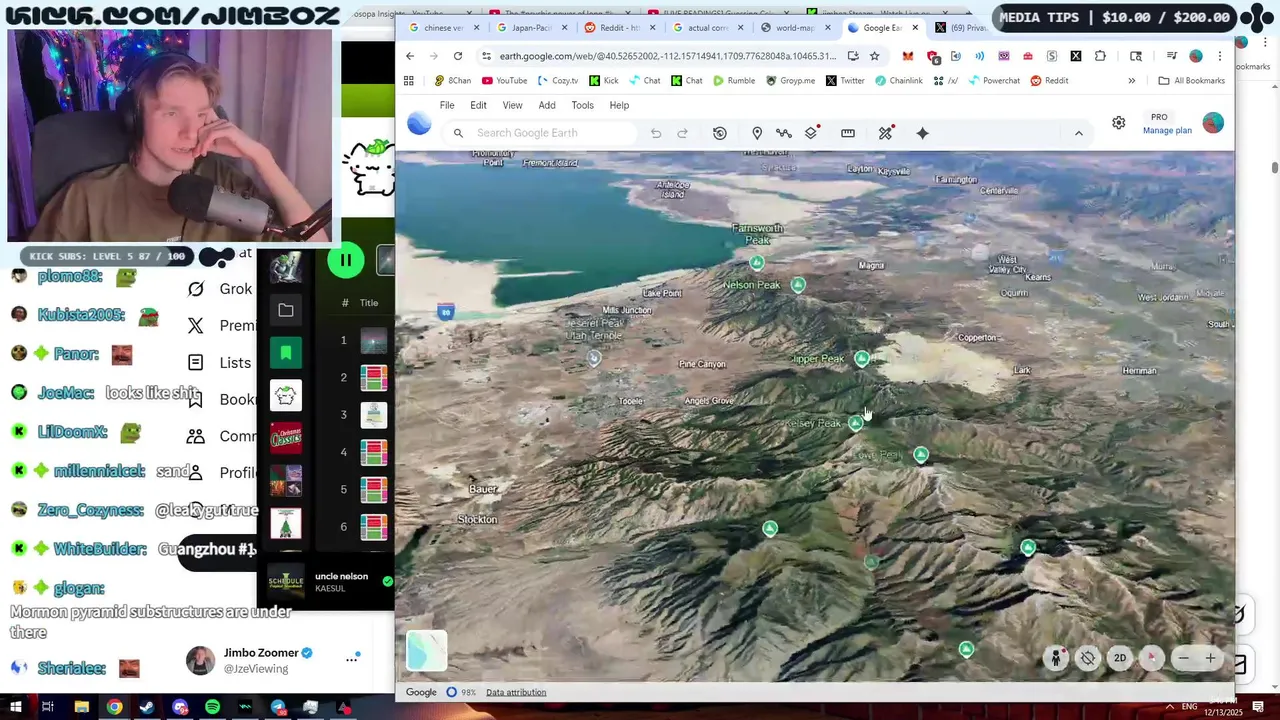Open the Street View pegman
Screen dimensions: 1280x720
(1056, 658)
